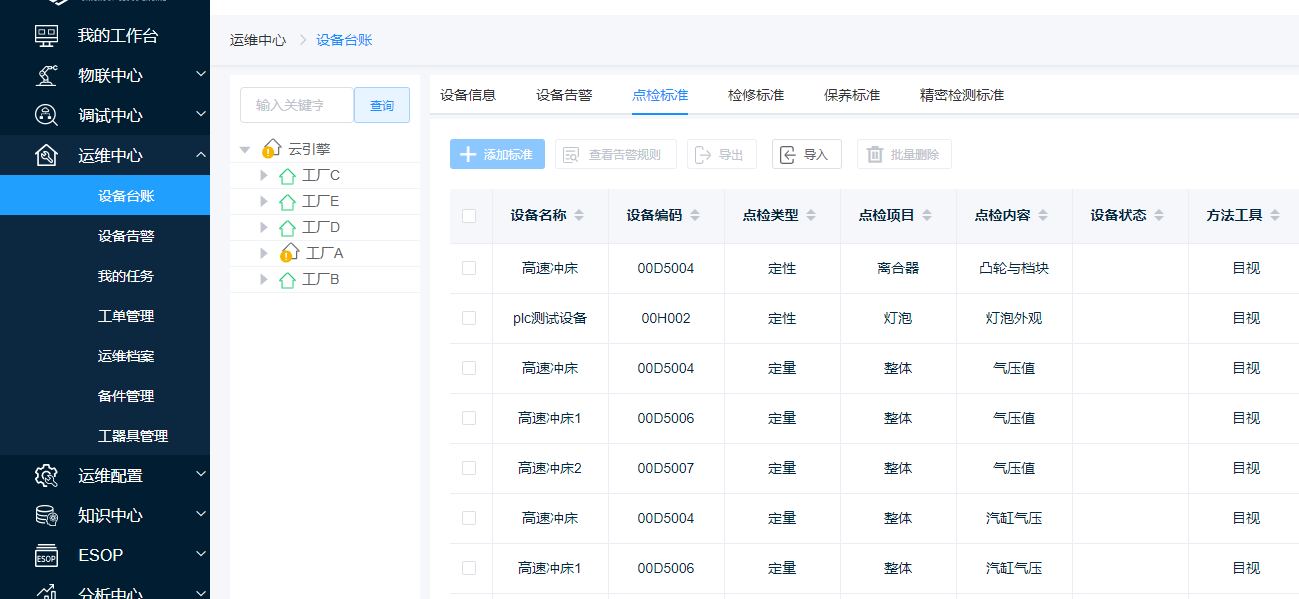Open the 设备告警 tab
Screen dimensions: 1299x599
[x=564, y=95]
